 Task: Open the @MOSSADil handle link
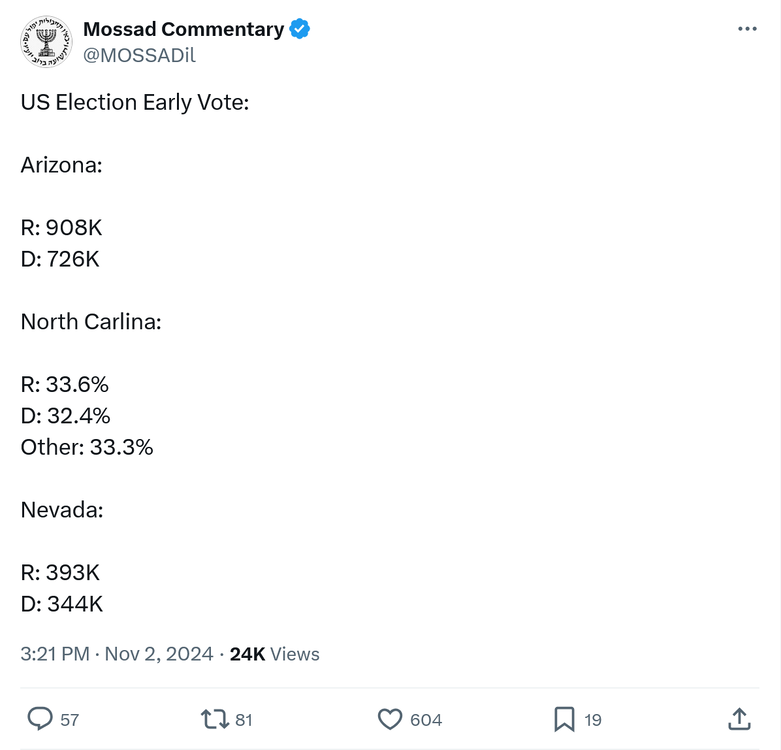point(139,56)
